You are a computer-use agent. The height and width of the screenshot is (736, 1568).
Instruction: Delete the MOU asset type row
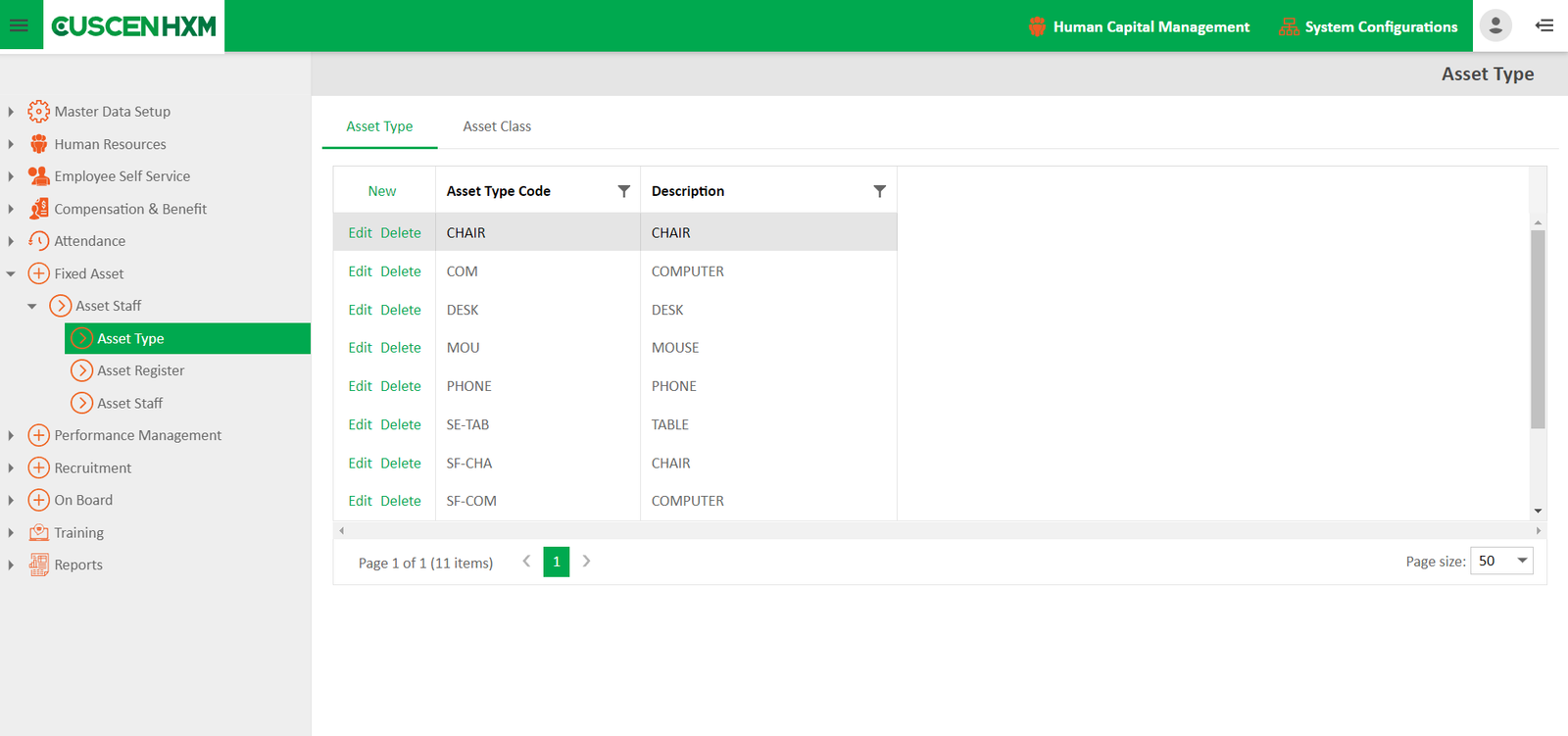[x=401, y=348]
